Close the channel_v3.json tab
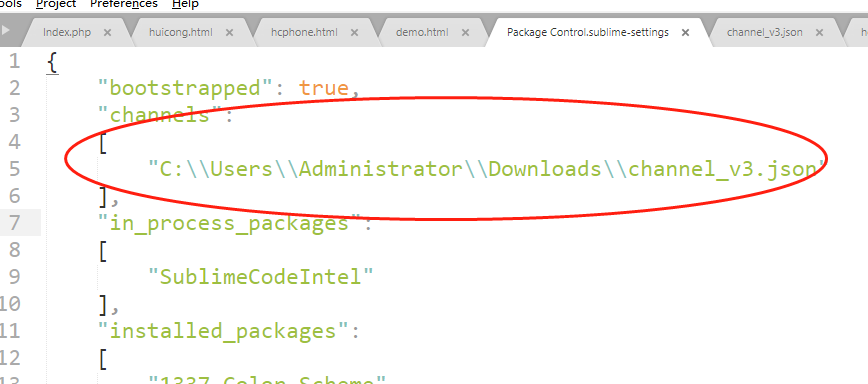The width and height of the screenshot is (868, 384). pyautogui.click(x=820, y=33)
